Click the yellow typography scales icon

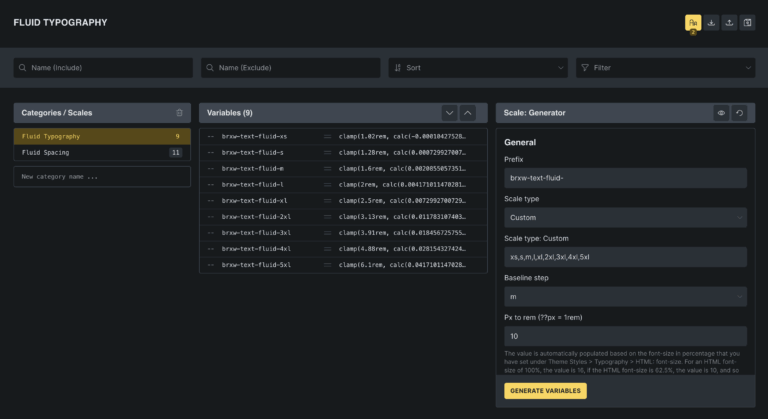(692, 22)
